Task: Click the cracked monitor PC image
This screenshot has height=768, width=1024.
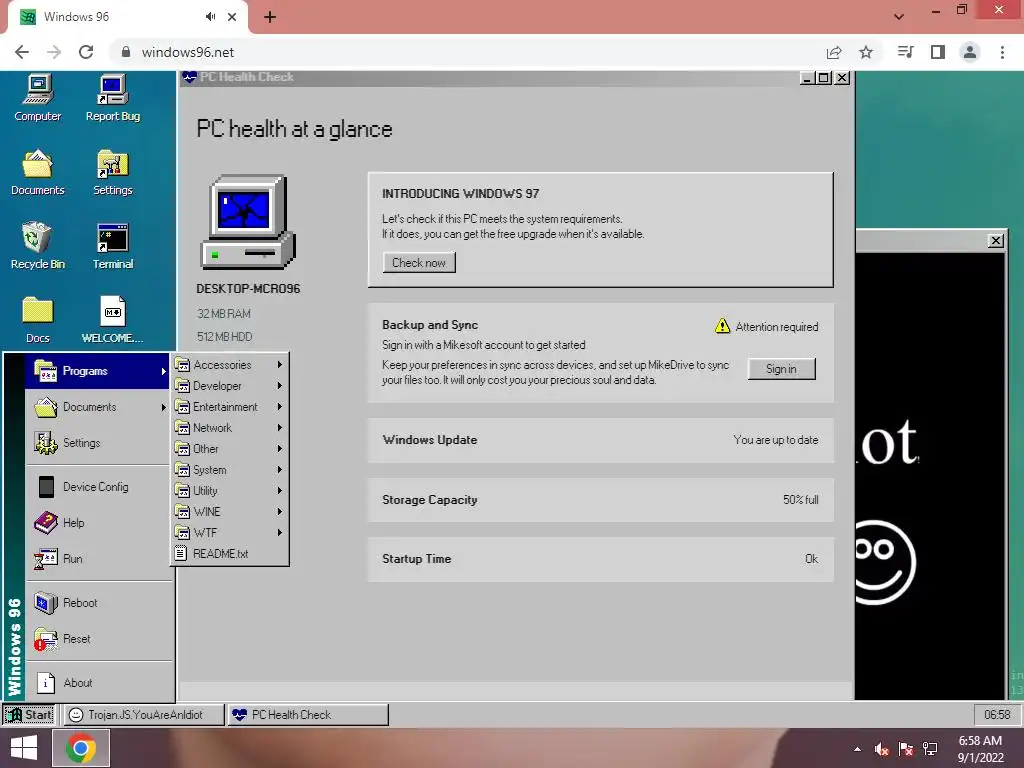Action: (x=248, y=222)
